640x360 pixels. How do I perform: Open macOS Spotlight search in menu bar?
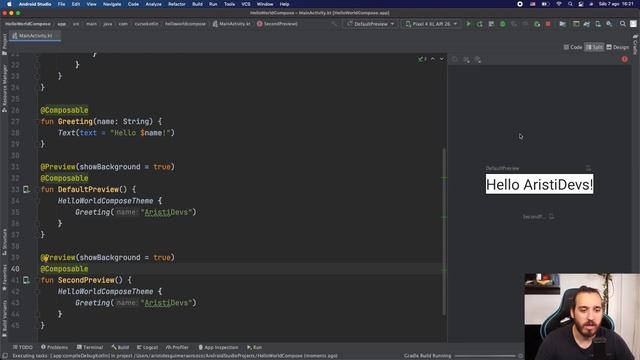[570, 4]
